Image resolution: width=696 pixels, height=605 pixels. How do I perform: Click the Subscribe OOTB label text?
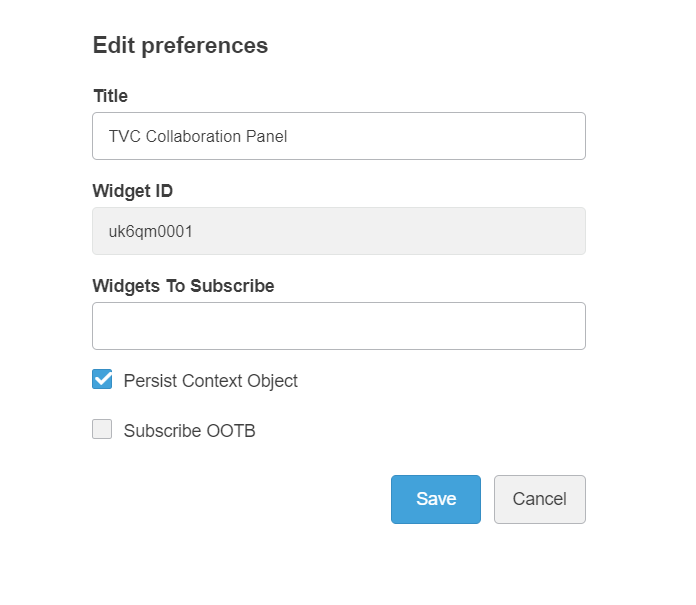pos(189,432)
